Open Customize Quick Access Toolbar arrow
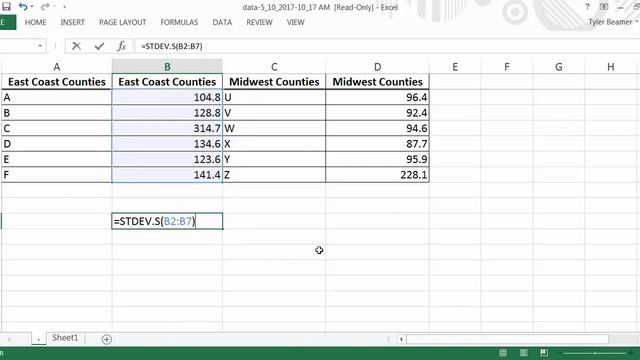 64,7
